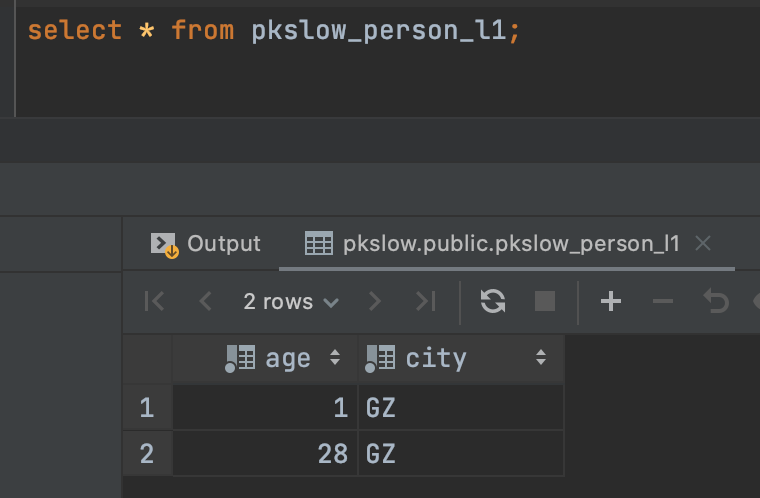
Task: Go to the next page of results
Action: [375, 302]
